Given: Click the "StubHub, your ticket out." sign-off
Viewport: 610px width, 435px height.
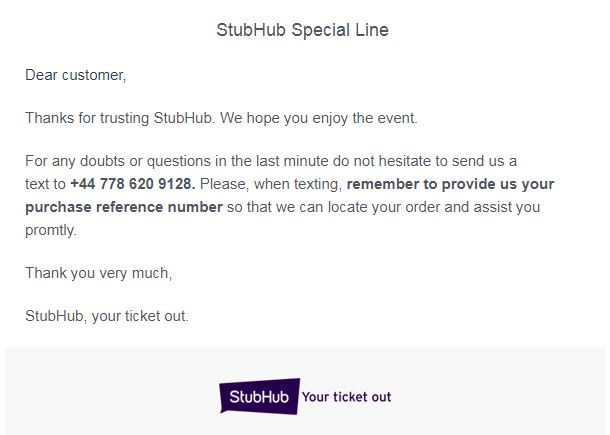Looking at the screenshot, I should click(x=106, y=316).
